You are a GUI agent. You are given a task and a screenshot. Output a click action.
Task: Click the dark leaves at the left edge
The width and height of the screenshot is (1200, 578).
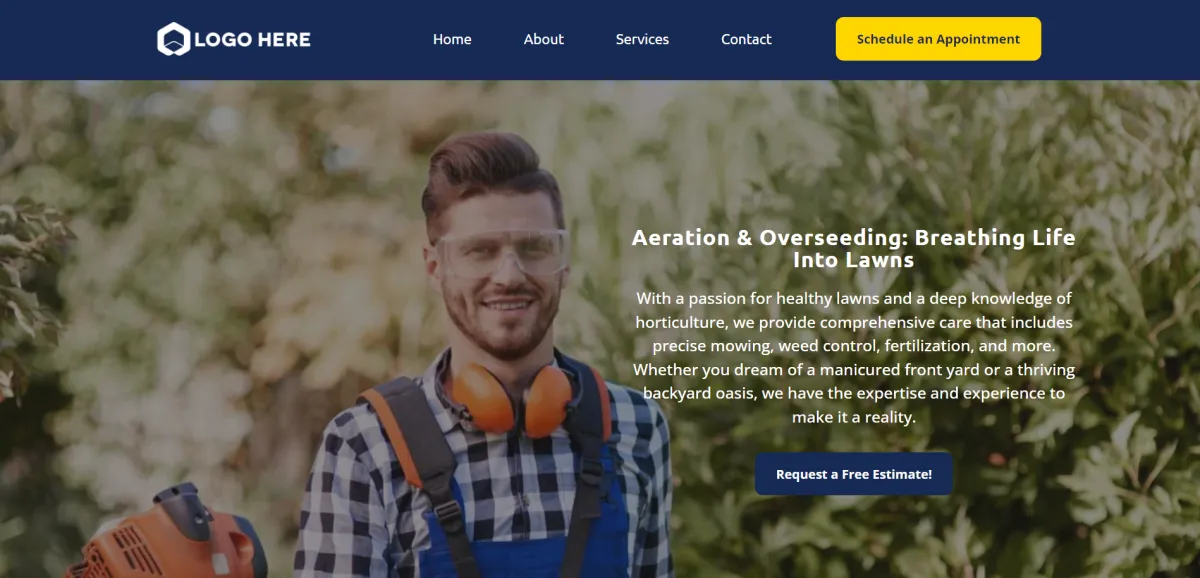(28, 290)
